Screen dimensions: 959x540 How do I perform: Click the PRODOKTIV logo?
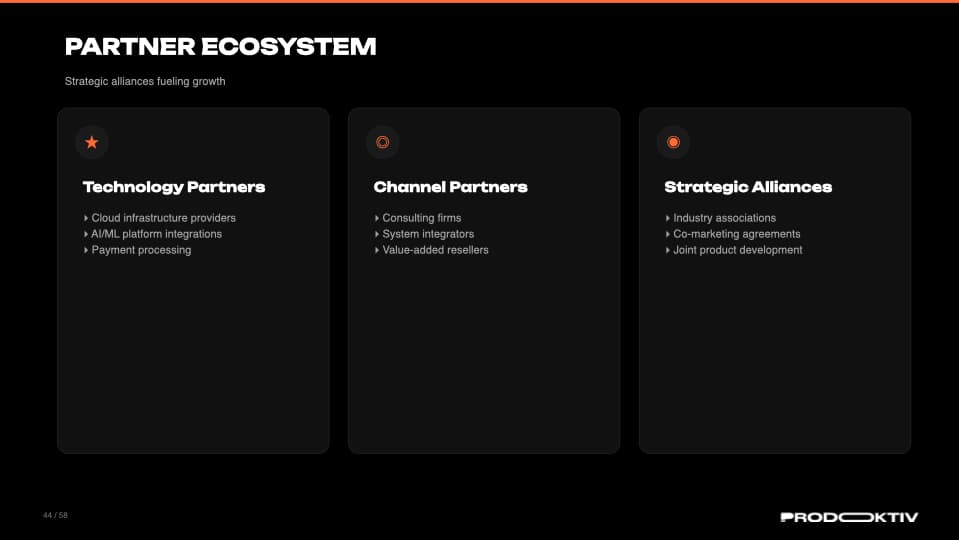848,517
